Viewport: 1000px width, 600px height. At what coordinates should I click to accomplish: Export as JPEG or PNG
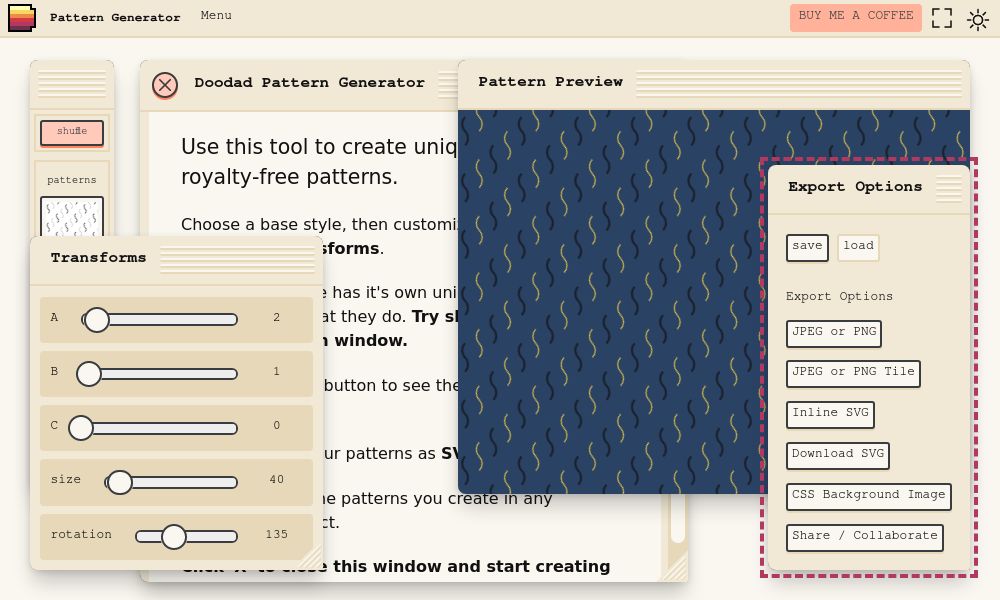click(833, 333)
